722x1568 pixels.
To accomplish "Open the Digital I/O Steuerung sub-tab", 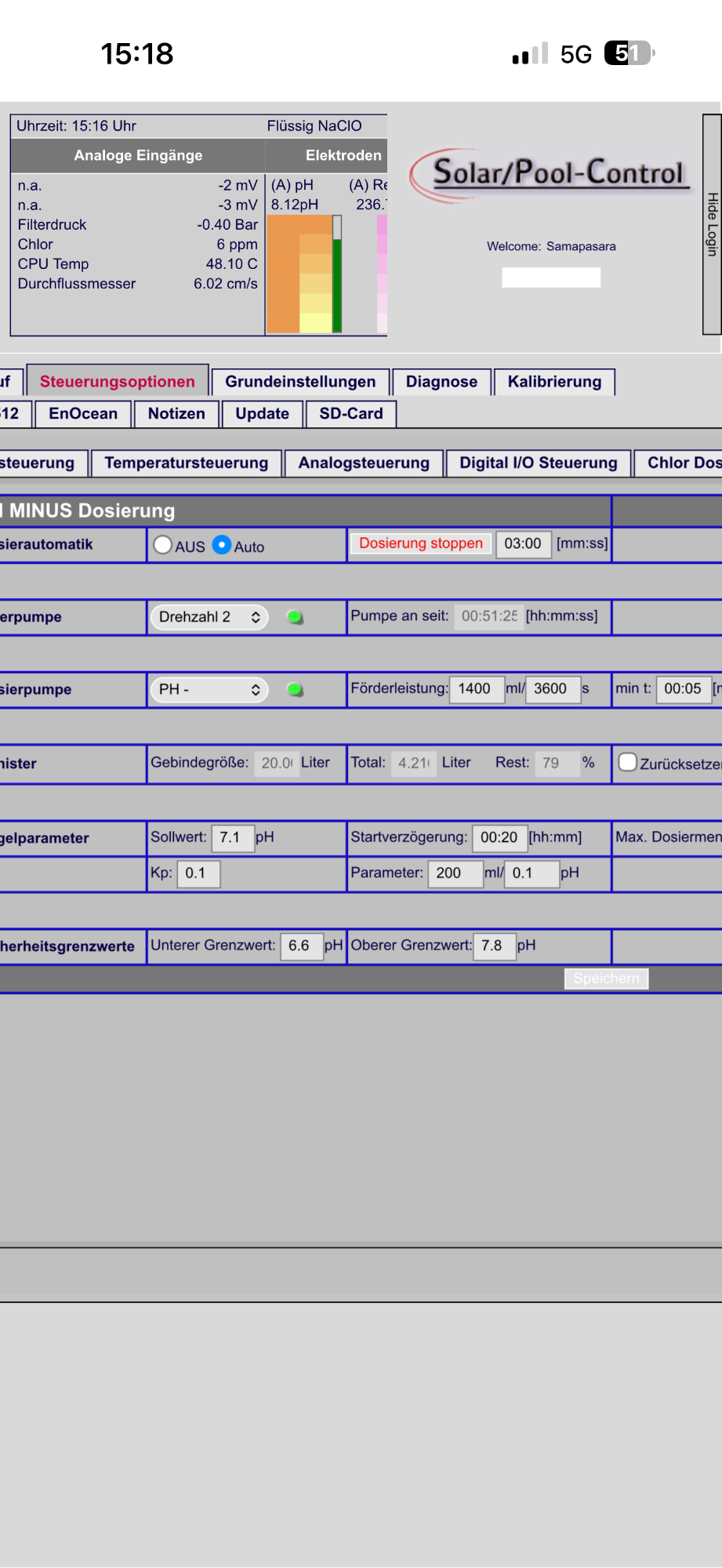I will click(x=539, y=463).
